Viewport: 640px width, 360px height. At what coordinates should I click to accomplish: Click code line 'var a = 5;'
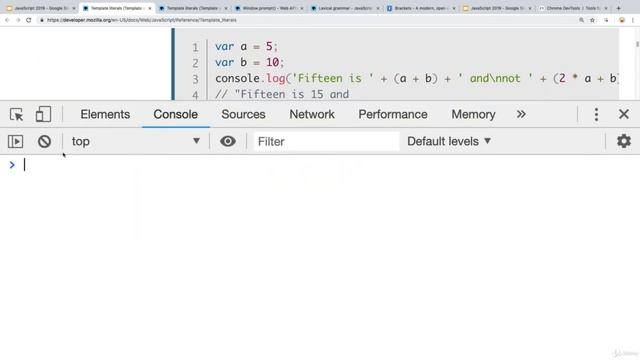[x=247, y=47]
